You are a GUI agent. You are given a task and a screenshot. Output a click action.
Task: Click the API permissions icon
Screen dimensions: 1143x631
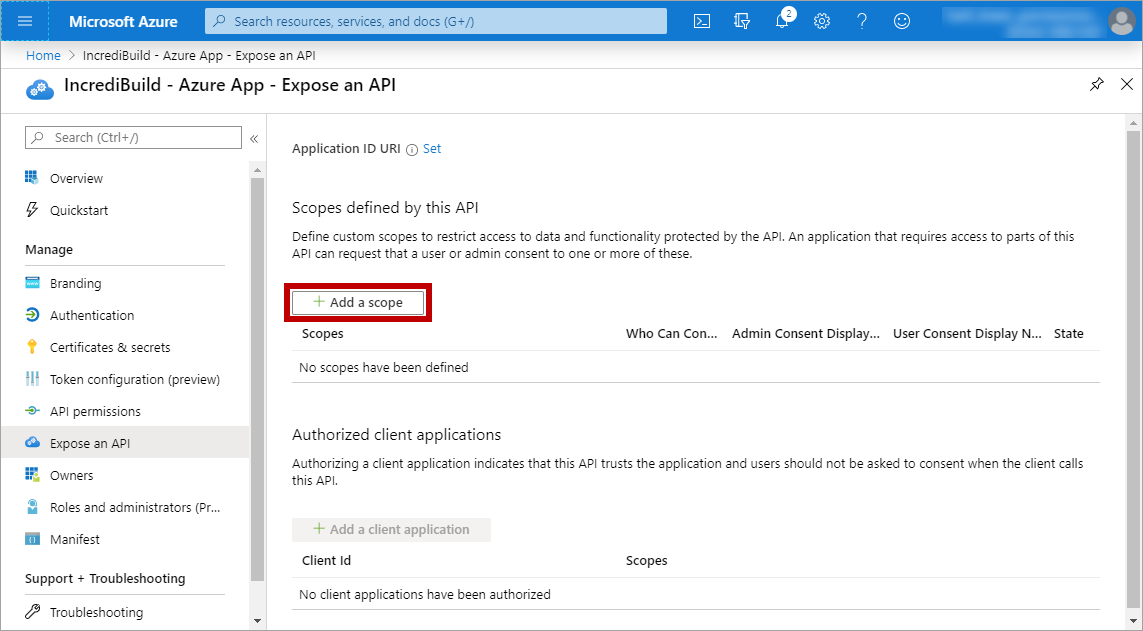tap(32, 411)
